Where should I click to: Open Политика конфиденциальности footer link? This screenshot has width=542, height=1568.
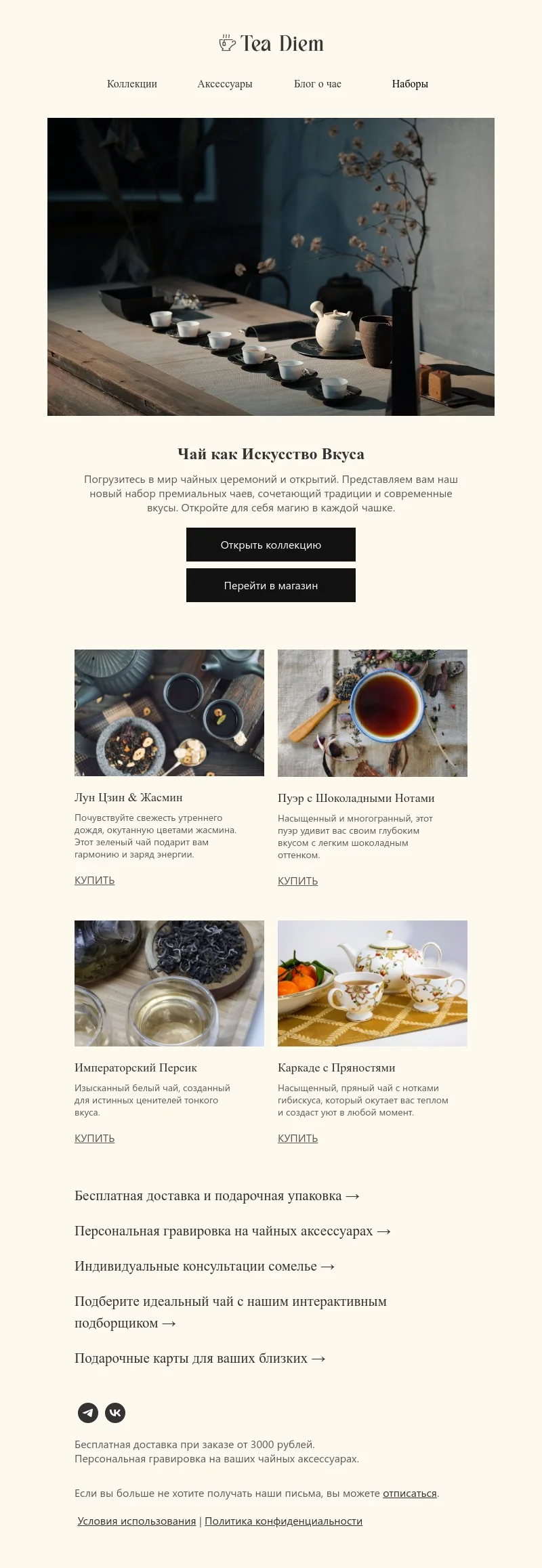click(283, 1521)
